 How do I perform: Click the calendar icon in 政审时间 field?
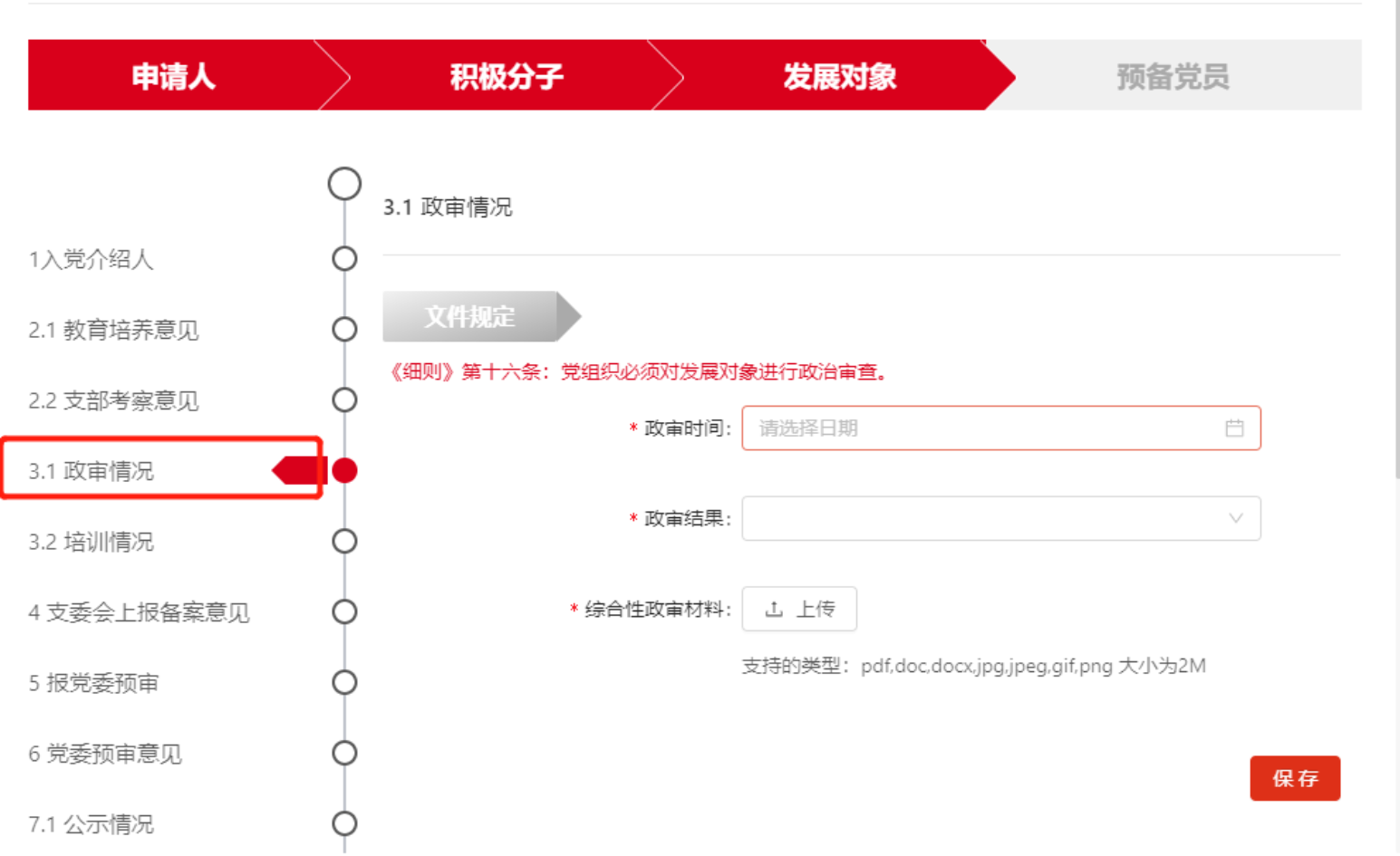(x=1234, y=428)
